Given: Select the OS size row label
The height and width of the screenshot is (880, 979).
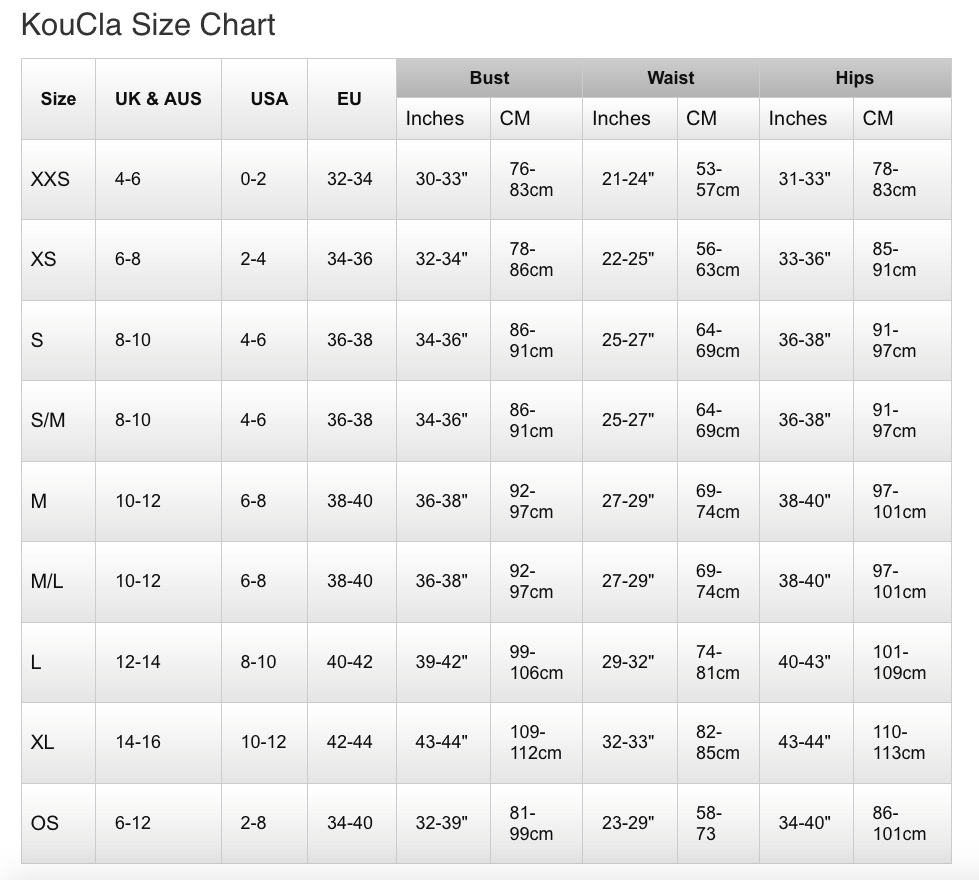Looking at the screenshot, I should (x=44, y=823).
